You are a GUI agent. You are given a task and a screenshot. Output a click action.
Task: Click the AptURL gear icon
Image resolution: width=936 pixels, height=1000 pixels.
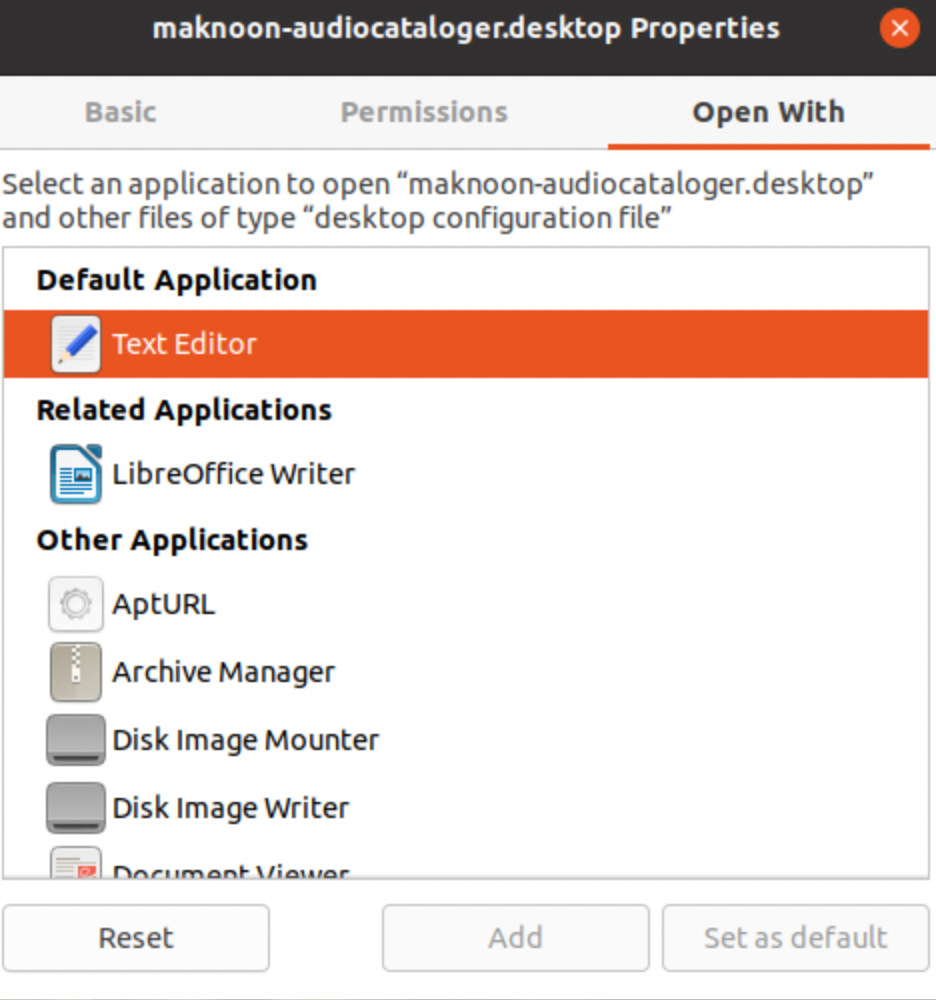76,604
